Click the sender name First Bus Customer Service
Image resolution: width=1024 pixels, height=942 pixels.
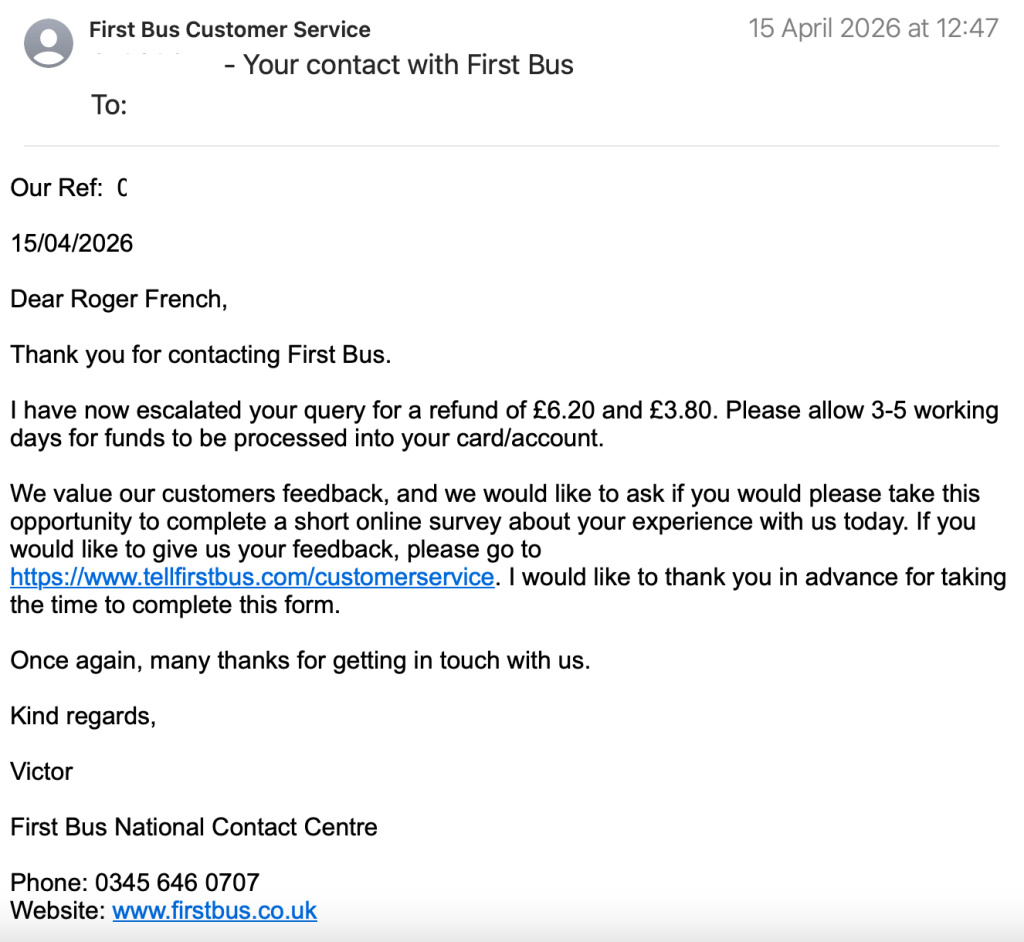click(229, 30)
